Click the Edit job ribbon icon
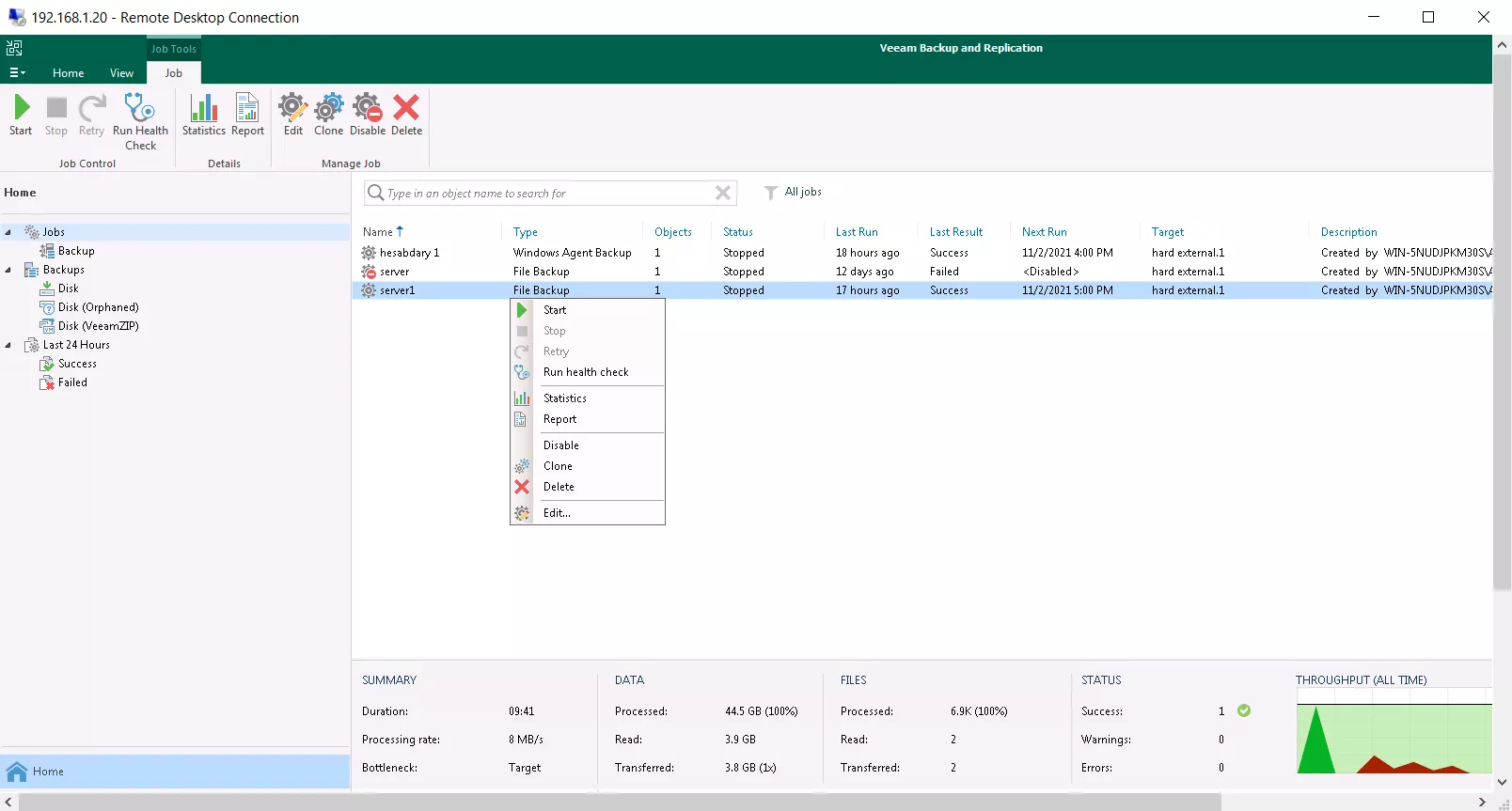Image resolution: width=1512 pixels, height=811 pixels. (293, 115)
